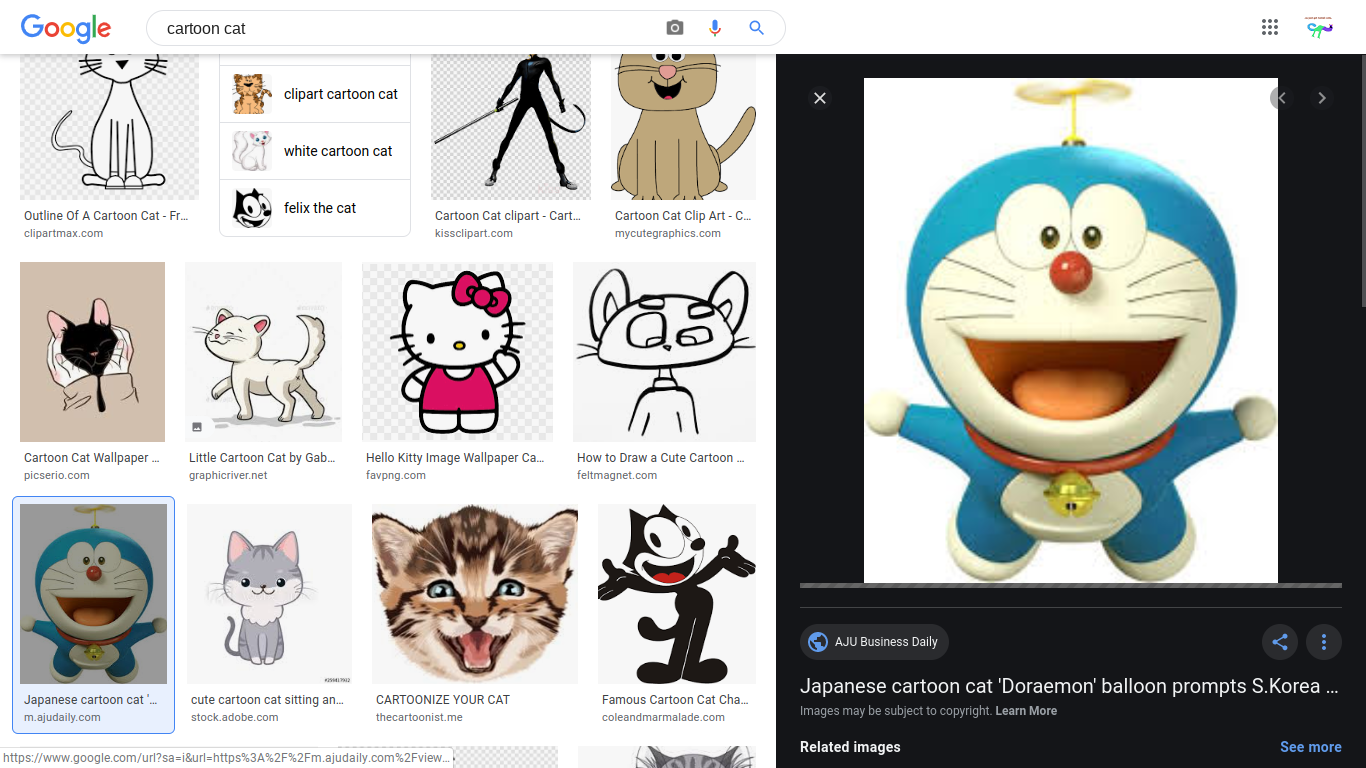Open the black cat with staff clipart thumbnail
The height and width of the screenshot is (768, 1366).
click(x=511, y=127)
